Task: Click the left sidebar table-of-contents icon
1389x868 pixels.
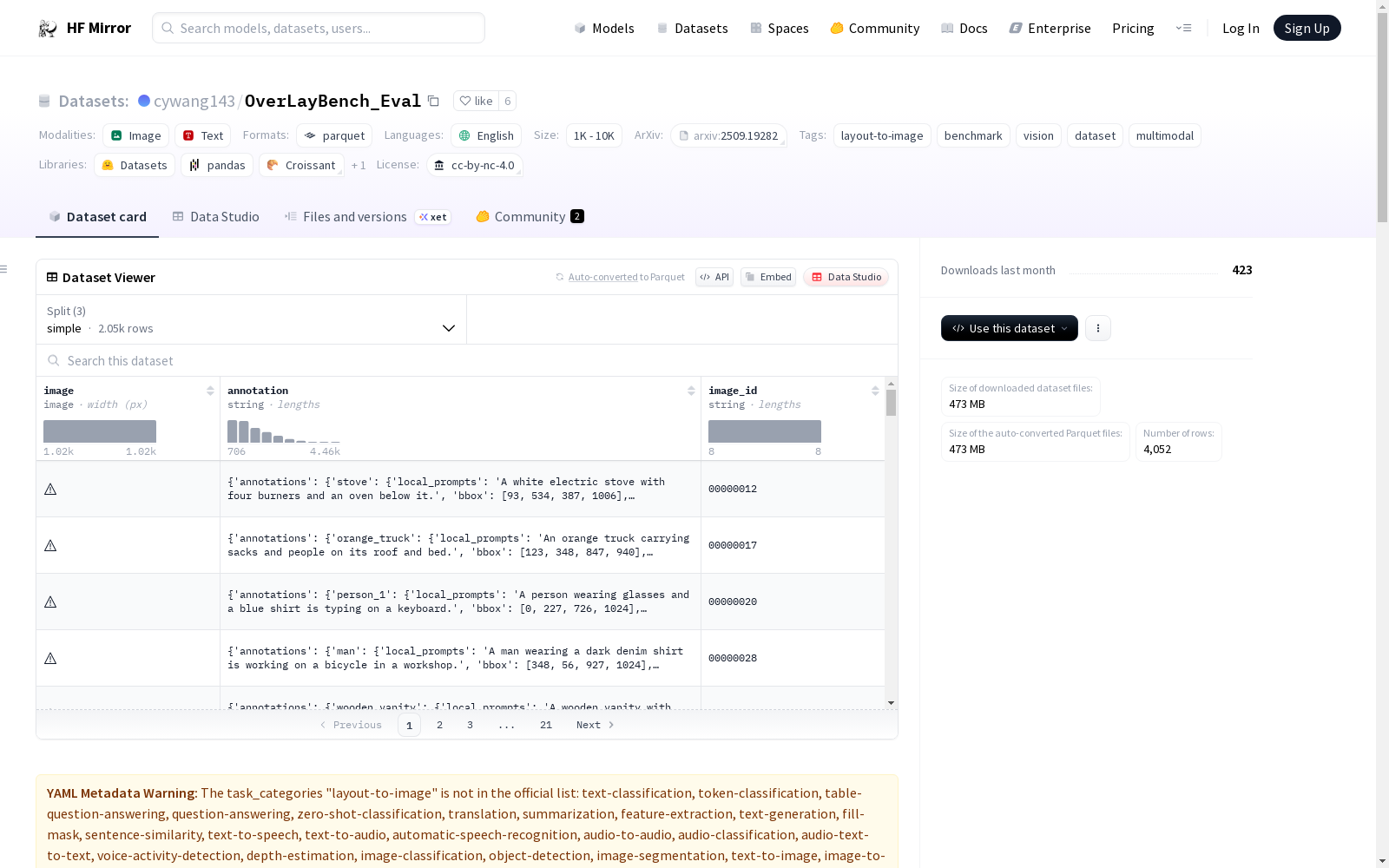Action: [x=3, y=269]
